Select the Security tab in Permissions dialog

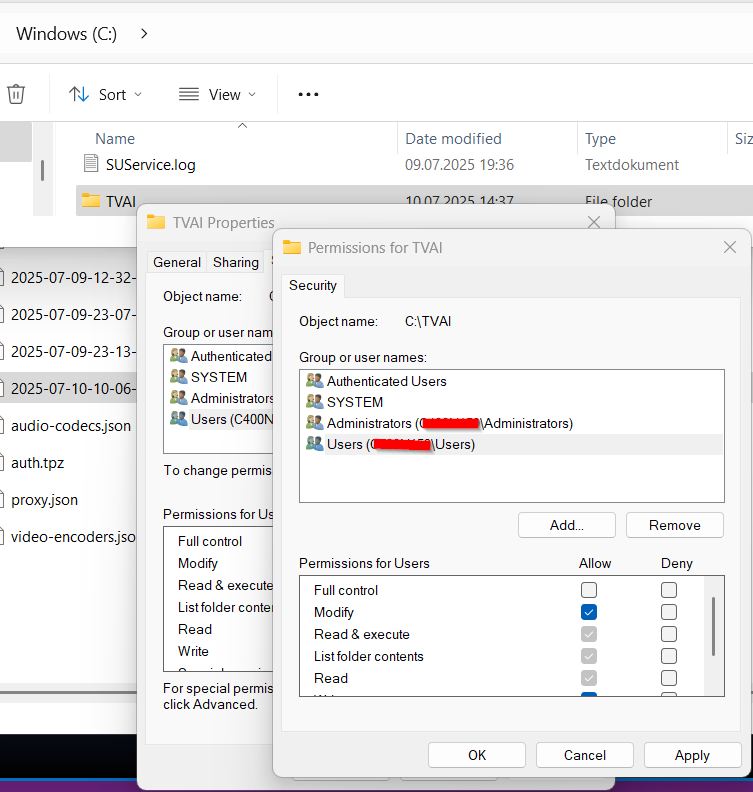click(313, 285)
